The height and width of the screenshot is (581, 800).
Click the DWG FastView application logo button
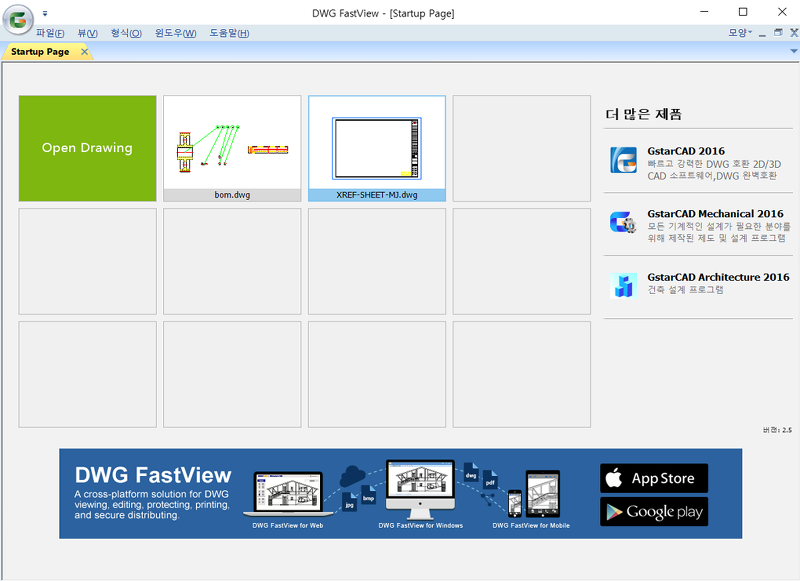[18, 19]
